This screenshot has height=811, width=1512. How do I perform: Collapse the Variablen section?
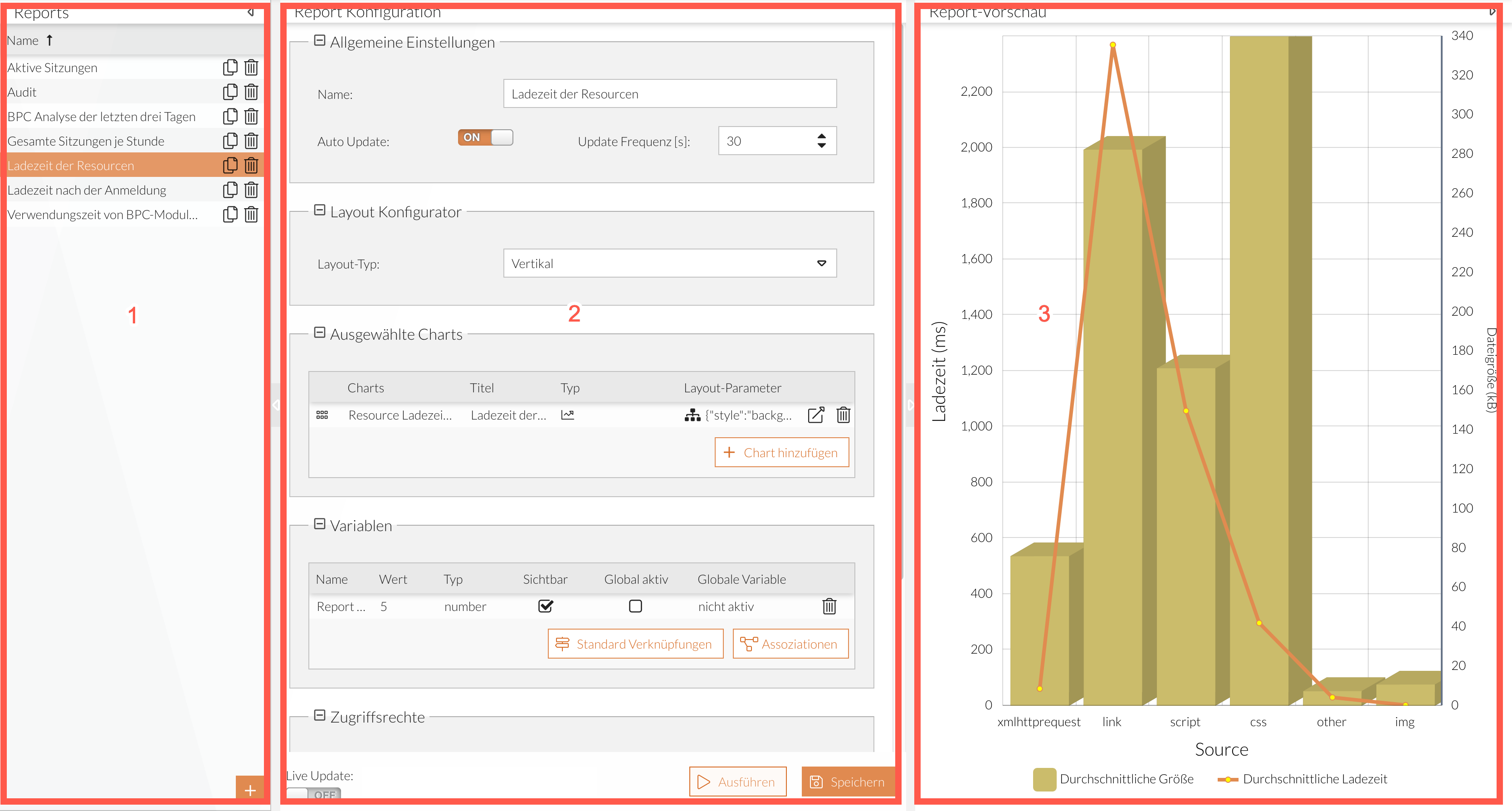point(320,524)
